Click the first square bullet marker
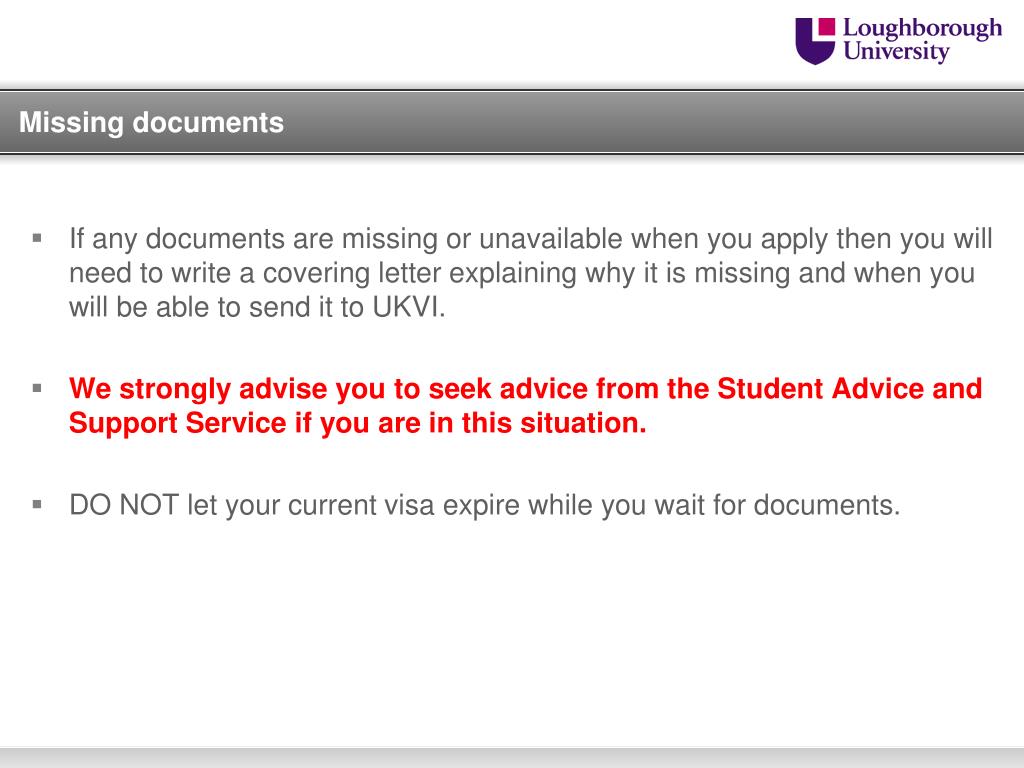1024x768 pixels. point(37,238)
